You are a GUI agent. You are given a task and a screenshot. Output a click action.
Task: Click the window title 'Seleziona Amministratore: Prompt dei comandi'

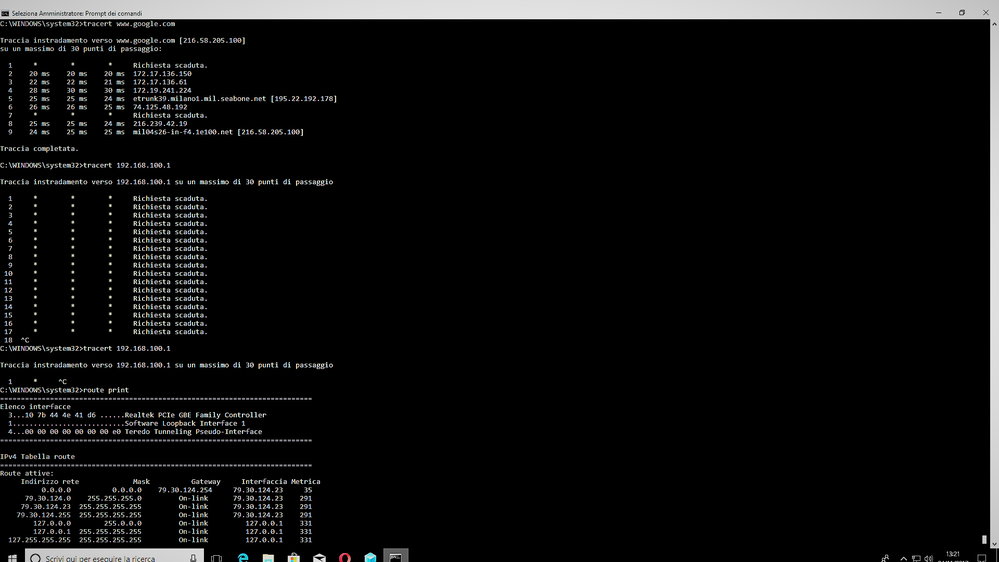pos(77,13)
